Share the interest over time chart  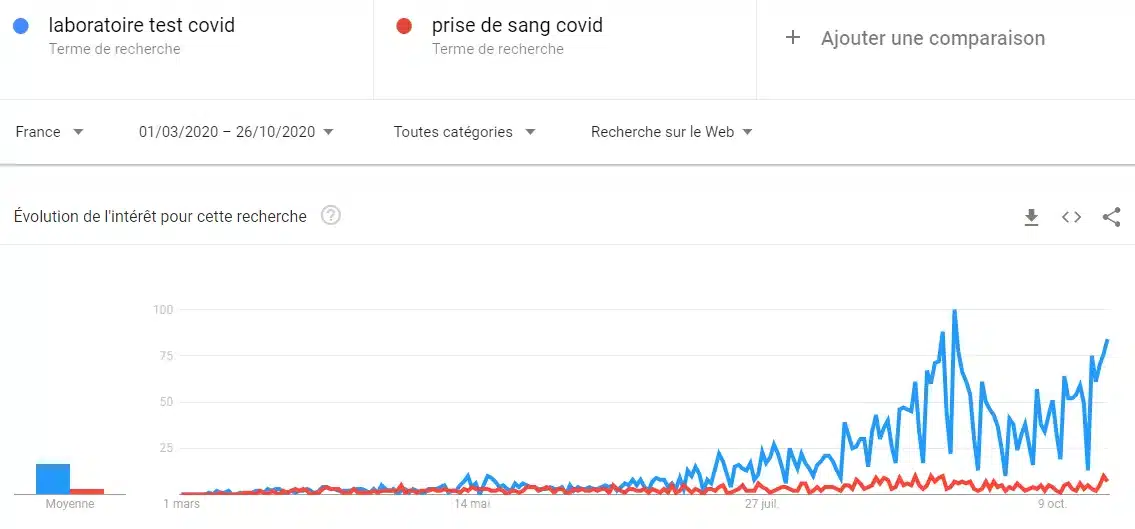click(x=1111, y=217)
